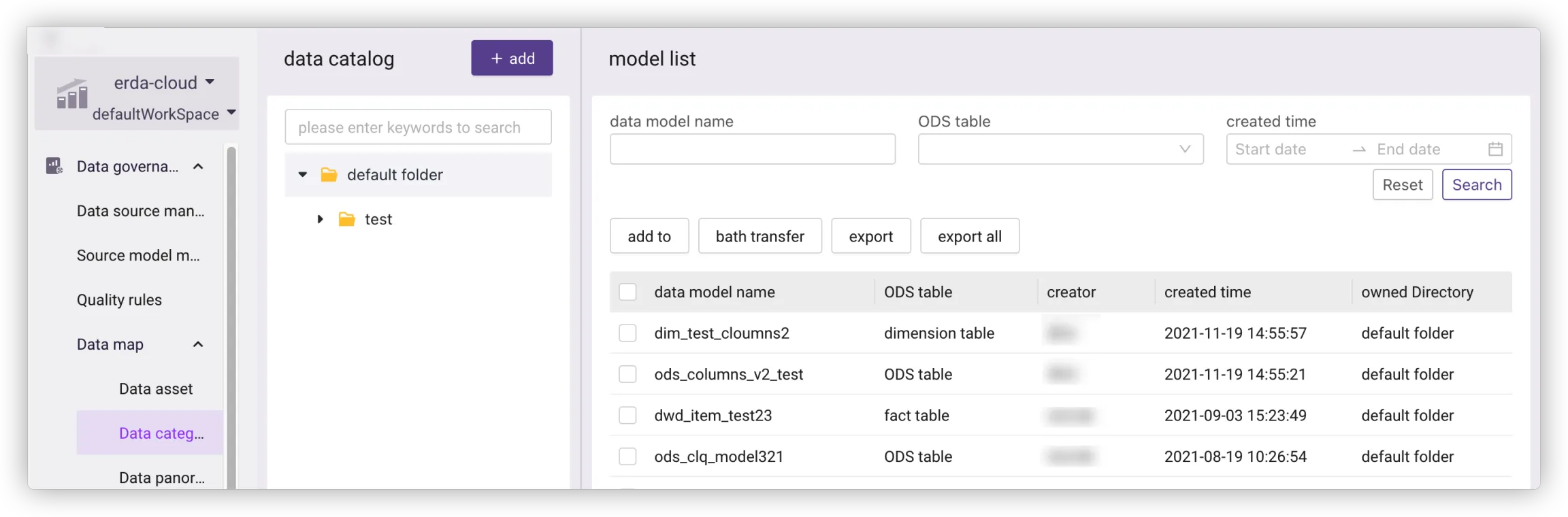Select the ods_columns_v2_test row checkbox
Image resolution: width=1568 pixels, height=517 pixels.
click(627, 374)
